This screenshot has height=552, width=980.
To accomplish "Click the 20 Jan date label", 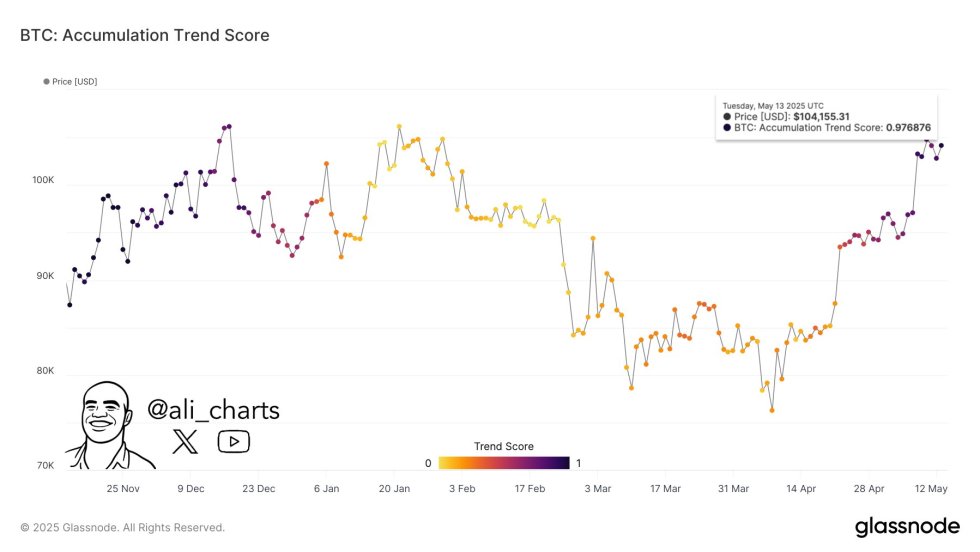I will click(394, 488).
